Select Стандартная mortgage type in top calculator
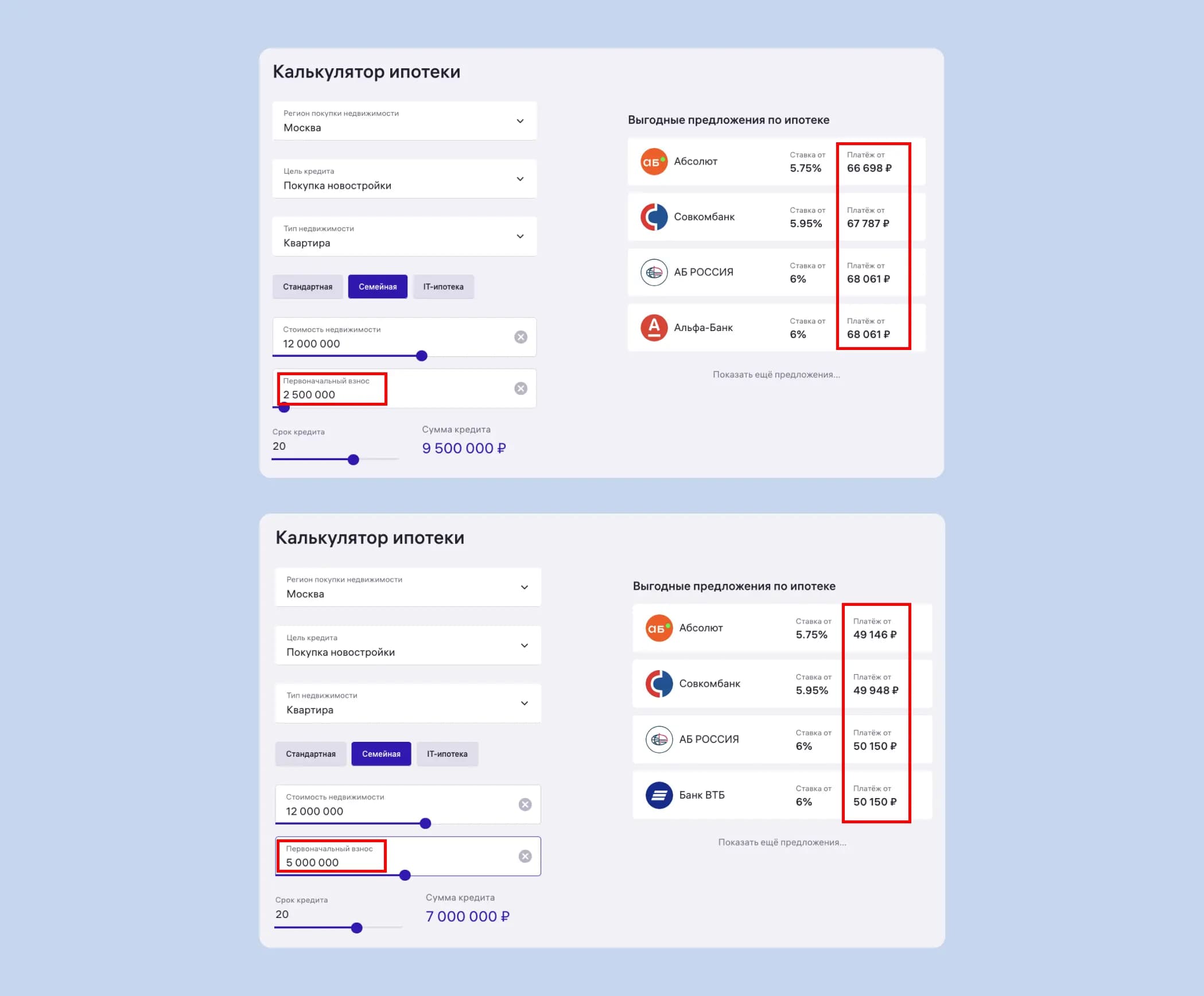 [308, 286]
